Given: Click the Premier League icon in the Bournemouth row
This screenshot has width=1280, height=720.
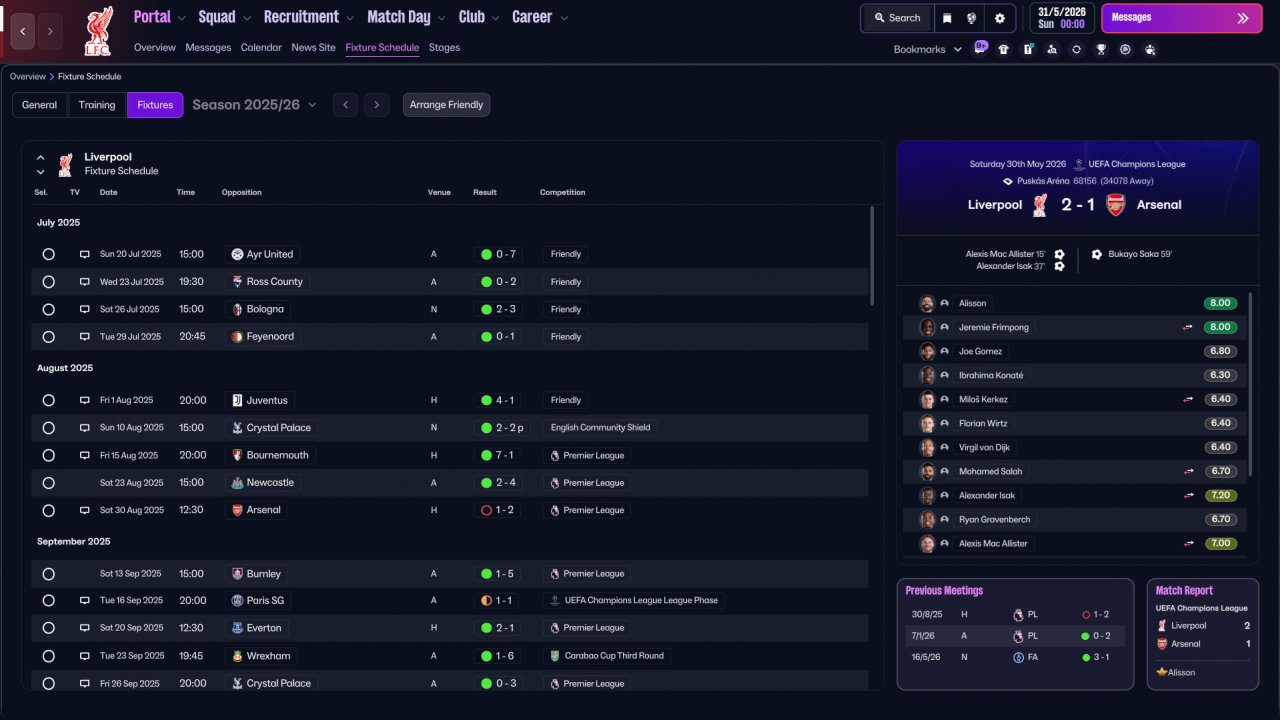Looking at the screenshot, I should [x=555, y=456].
